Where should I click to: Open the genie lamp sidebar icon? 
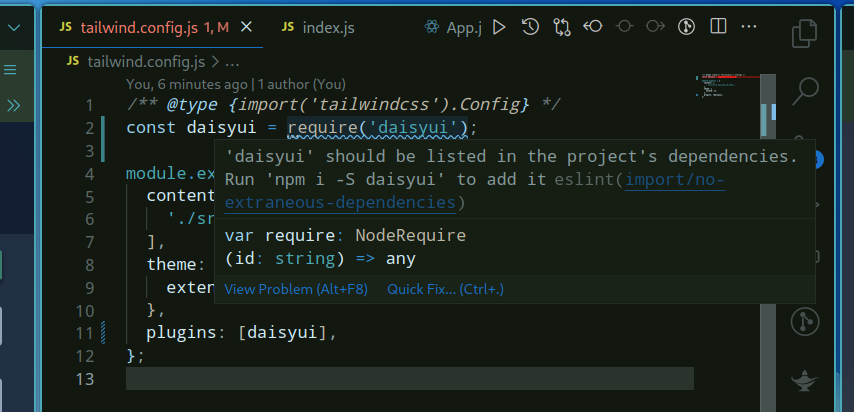coord(805,380)
